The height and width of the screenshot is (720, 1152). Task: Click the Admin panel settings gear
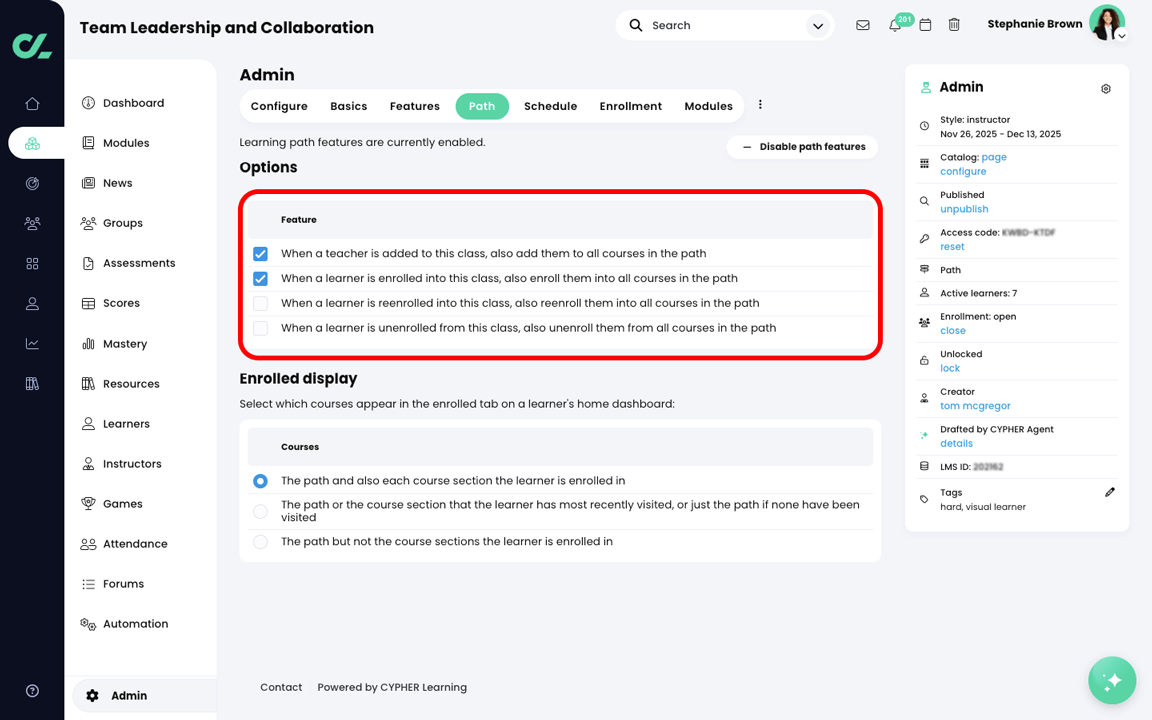pyautogui.click(x=1105, y=88)
